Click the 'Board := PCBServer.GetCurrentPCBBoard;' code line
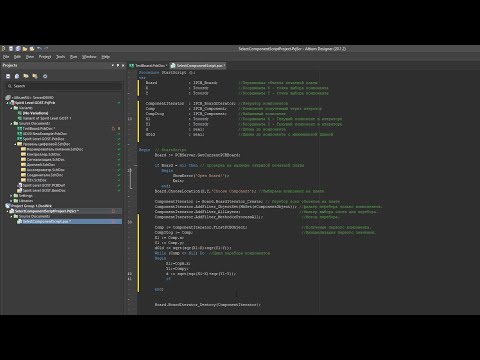480x360 pixels. [x=197, y=155]
